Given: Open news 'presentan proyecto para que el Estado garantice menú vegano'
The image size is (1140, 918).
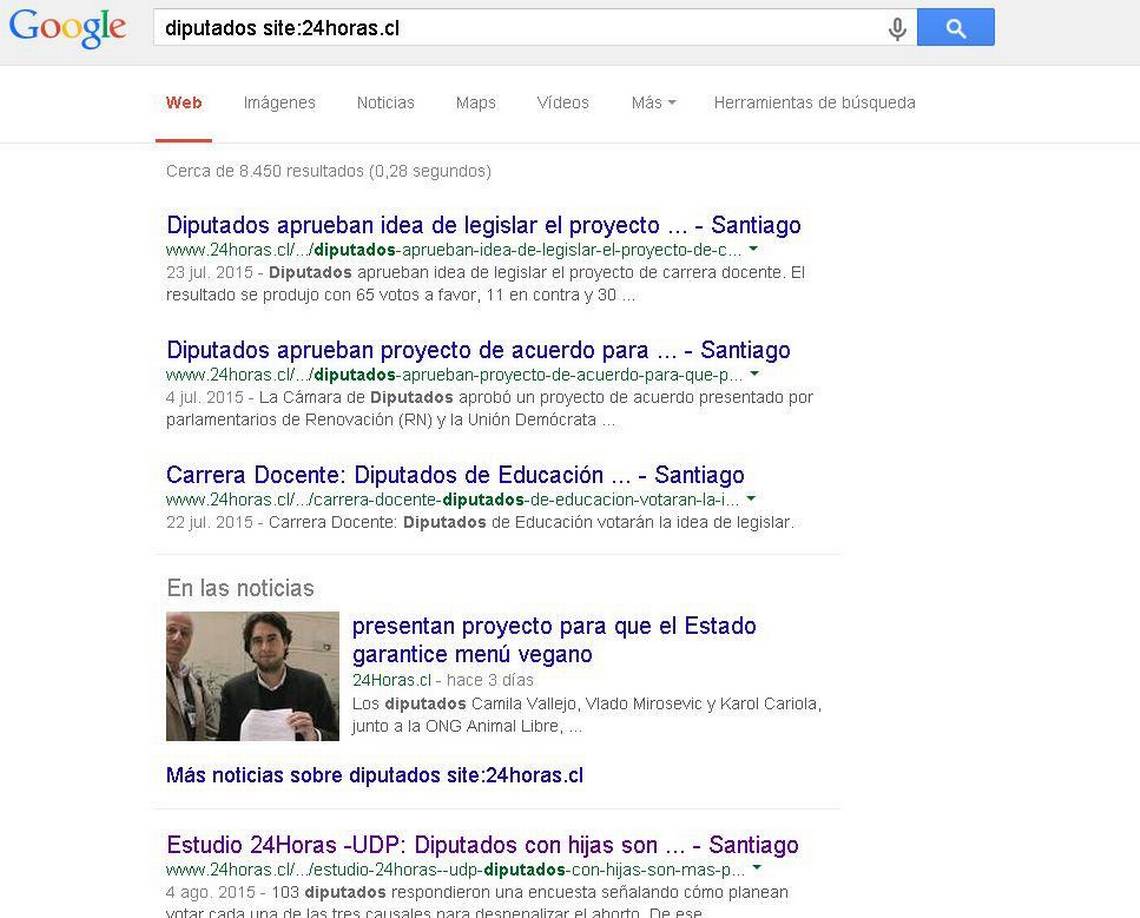Looking at the screenshot, I should pos(554,640).
